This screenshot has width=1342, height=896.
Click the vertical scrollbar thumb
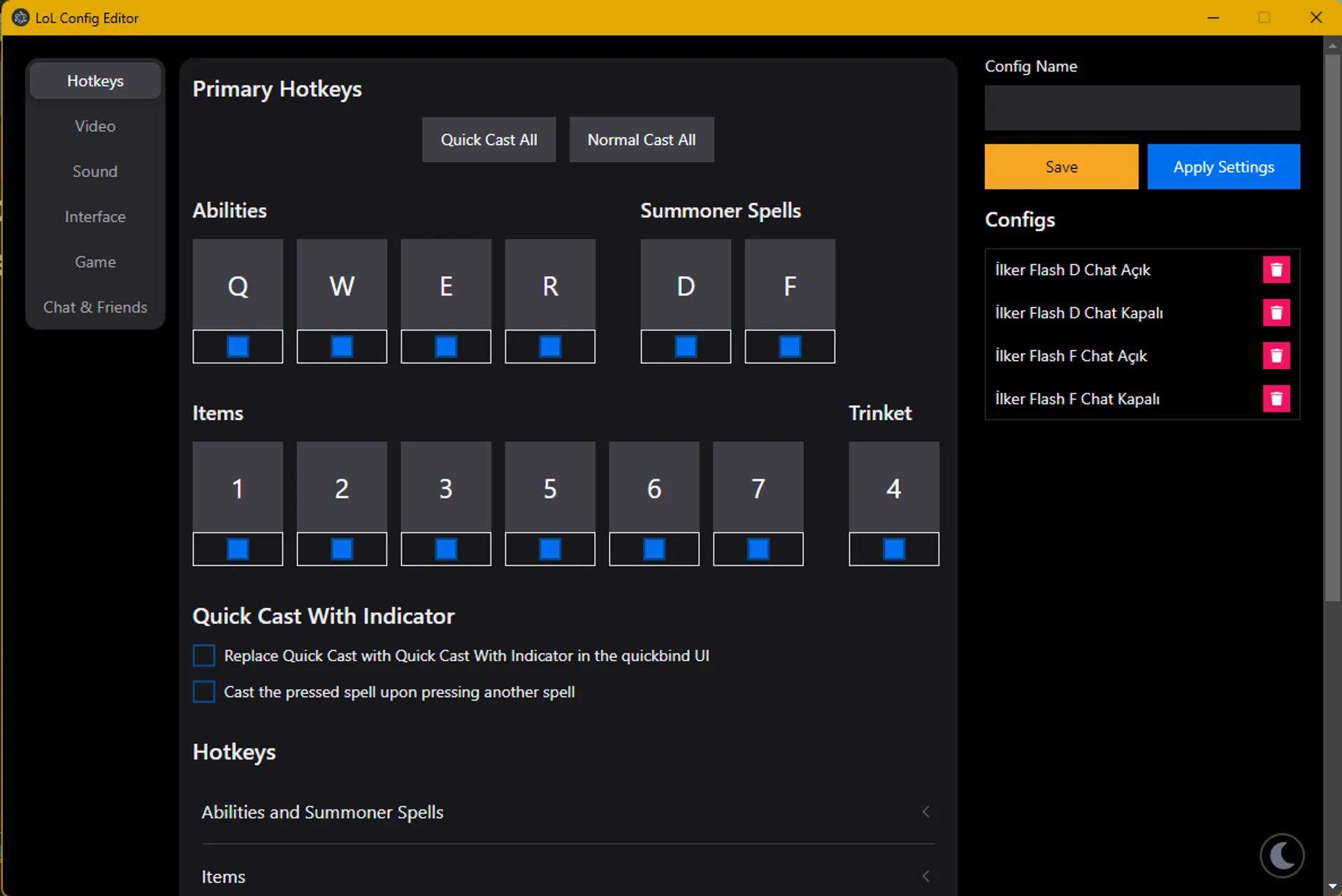tap(1332, 328)
